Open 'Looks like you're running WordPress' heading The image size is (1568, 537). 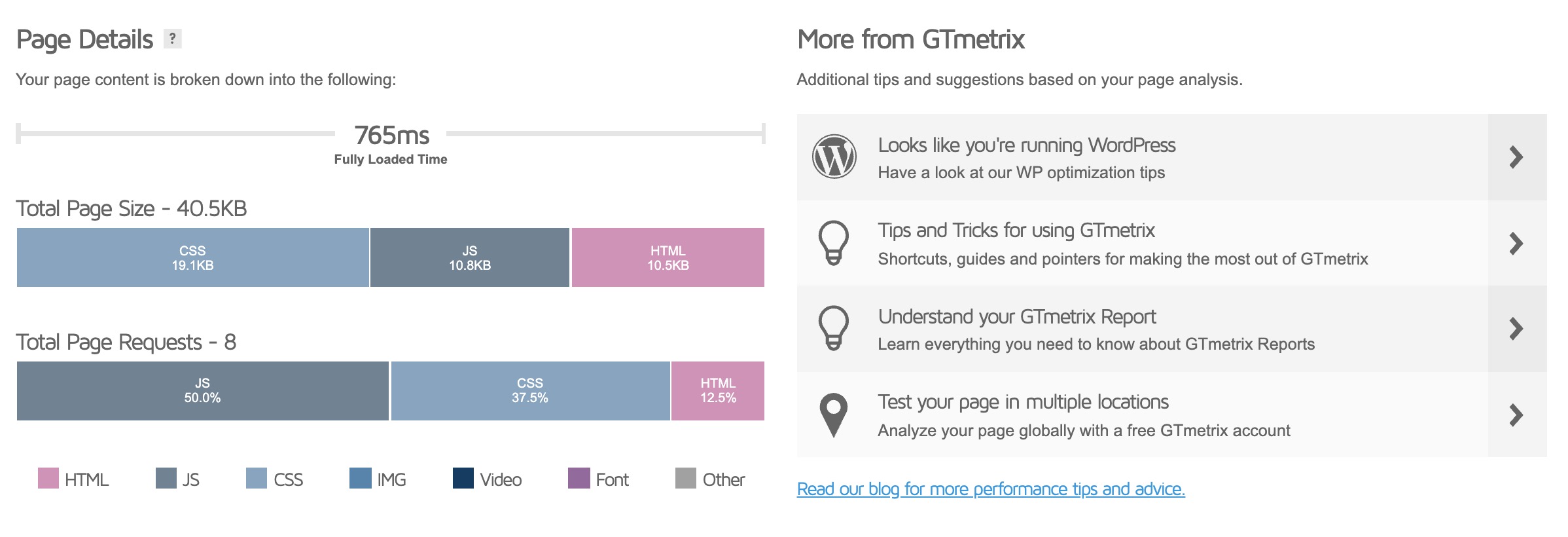point(1026,145)
